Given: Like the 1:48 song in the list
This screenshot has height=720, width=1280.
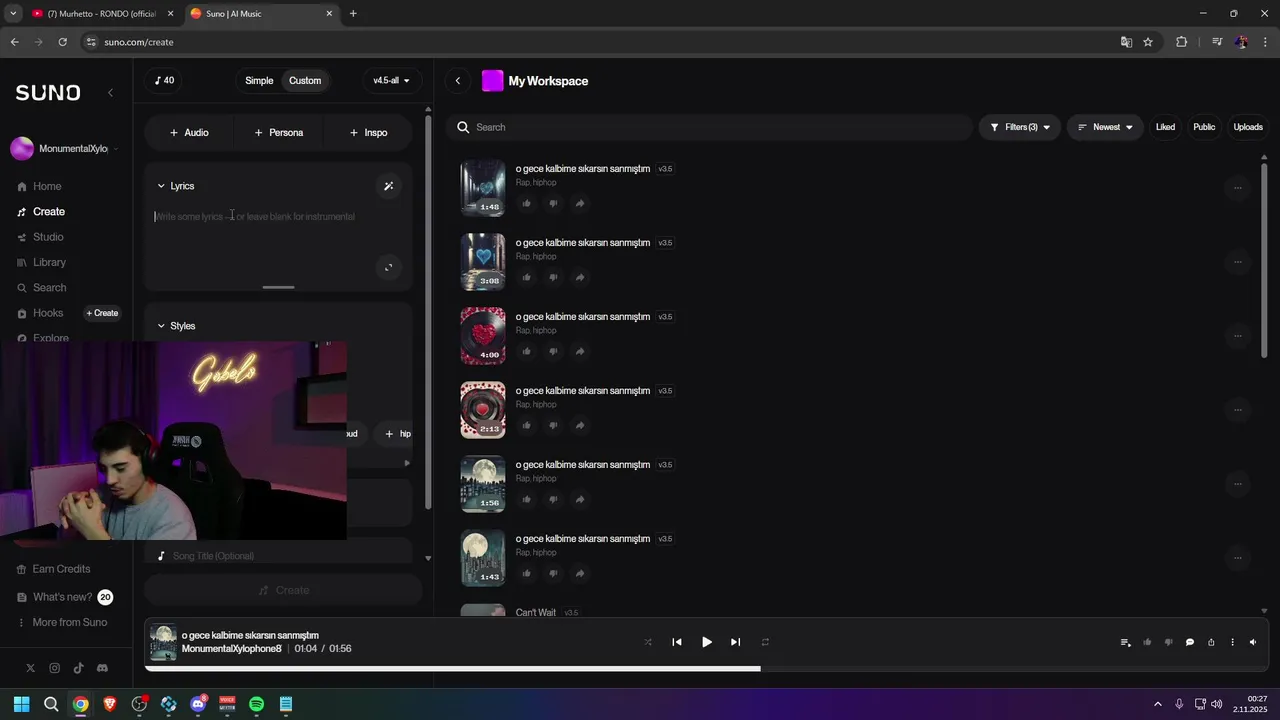Looking at the screenshot, I should (x=527, y=203).
